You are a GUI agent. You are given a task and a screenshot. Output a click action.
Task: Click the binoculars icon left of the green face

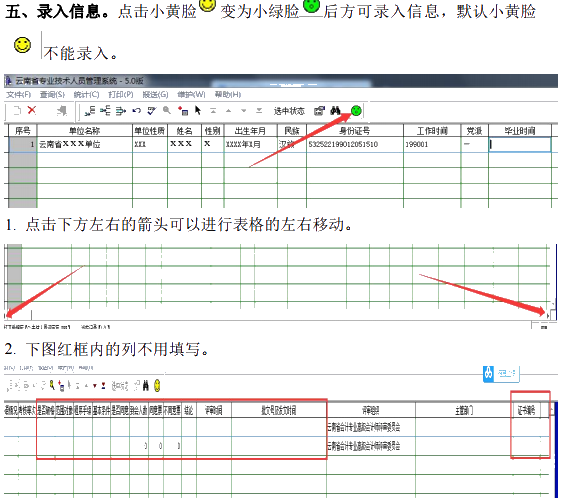click(x=335, y=110)
